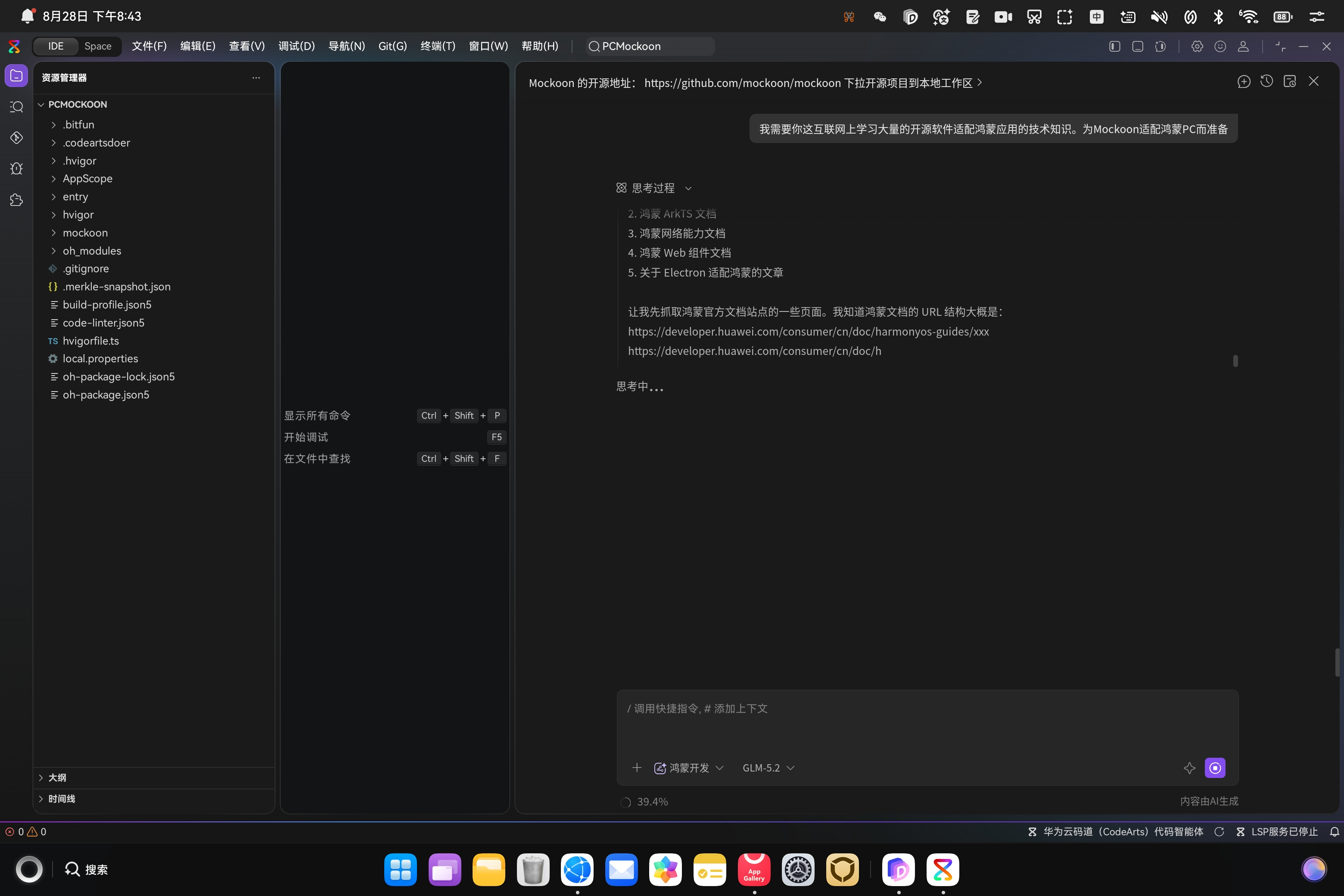Screen dimensions: 1344x896
Task: Open App Gallery in dock
Action: (754, 870)
